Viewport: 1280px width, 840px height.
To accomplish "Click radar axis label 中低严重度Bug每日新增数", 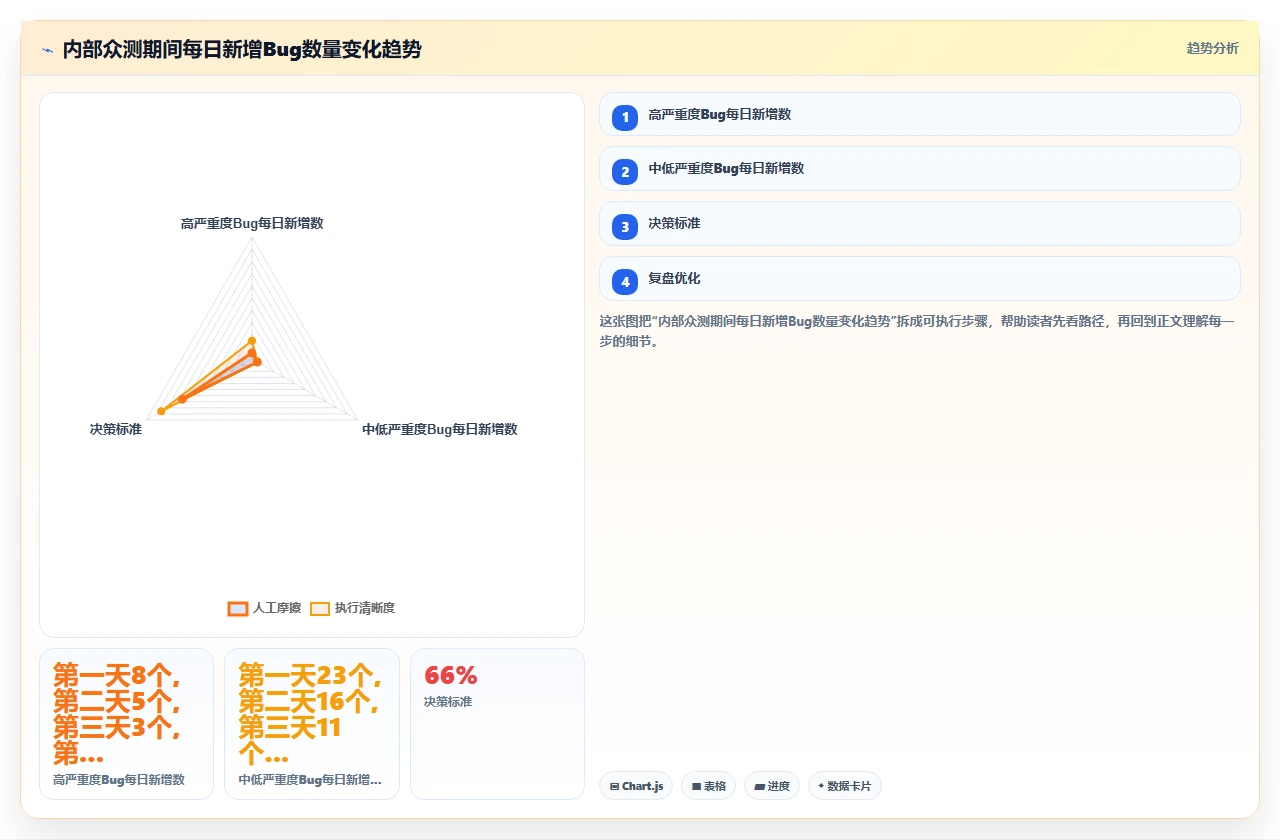I will [440, 429].
